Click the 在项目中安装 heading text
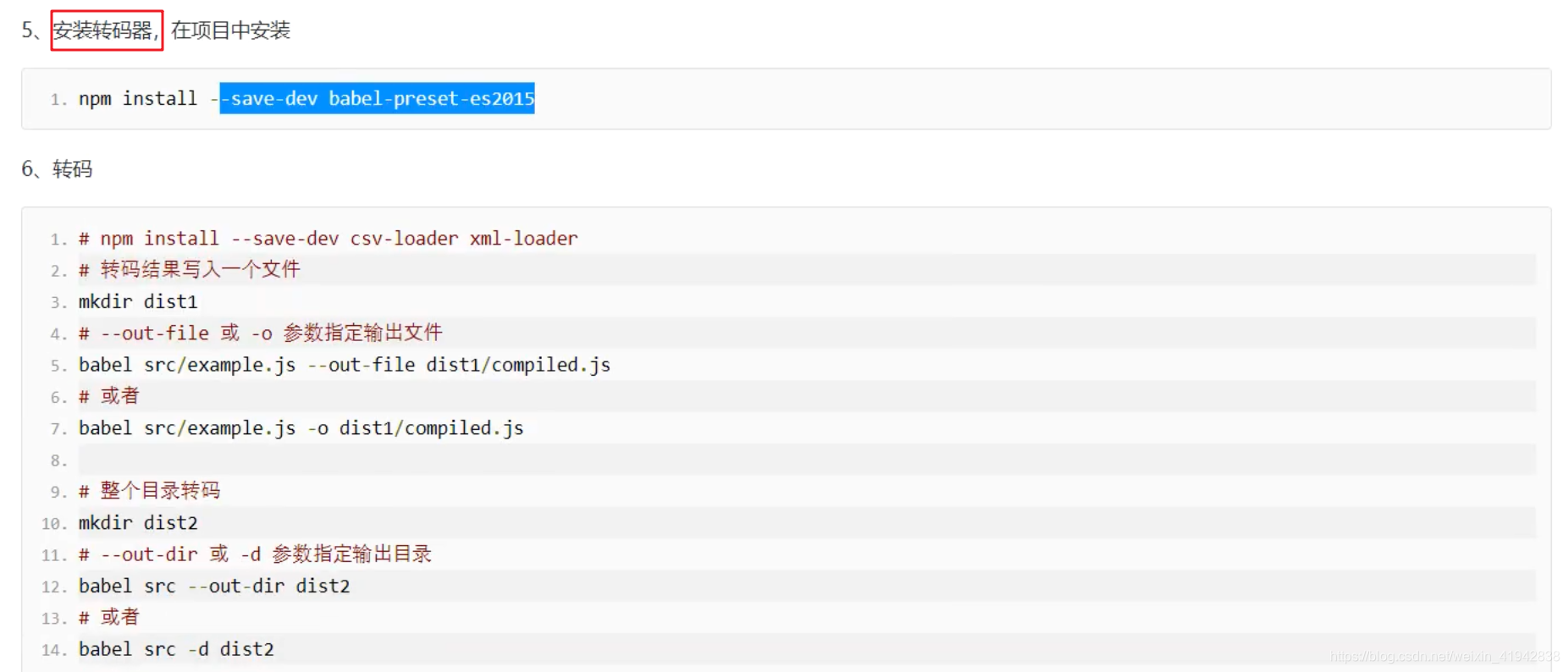This screenshot has width=1568, height=672. coord(230,30)
